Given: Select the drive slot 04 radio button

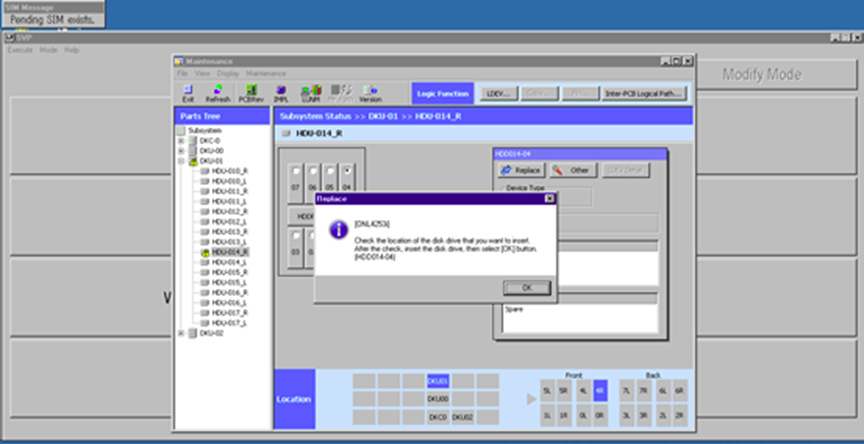Looking at the screenshot, I should tap(346, 171).
